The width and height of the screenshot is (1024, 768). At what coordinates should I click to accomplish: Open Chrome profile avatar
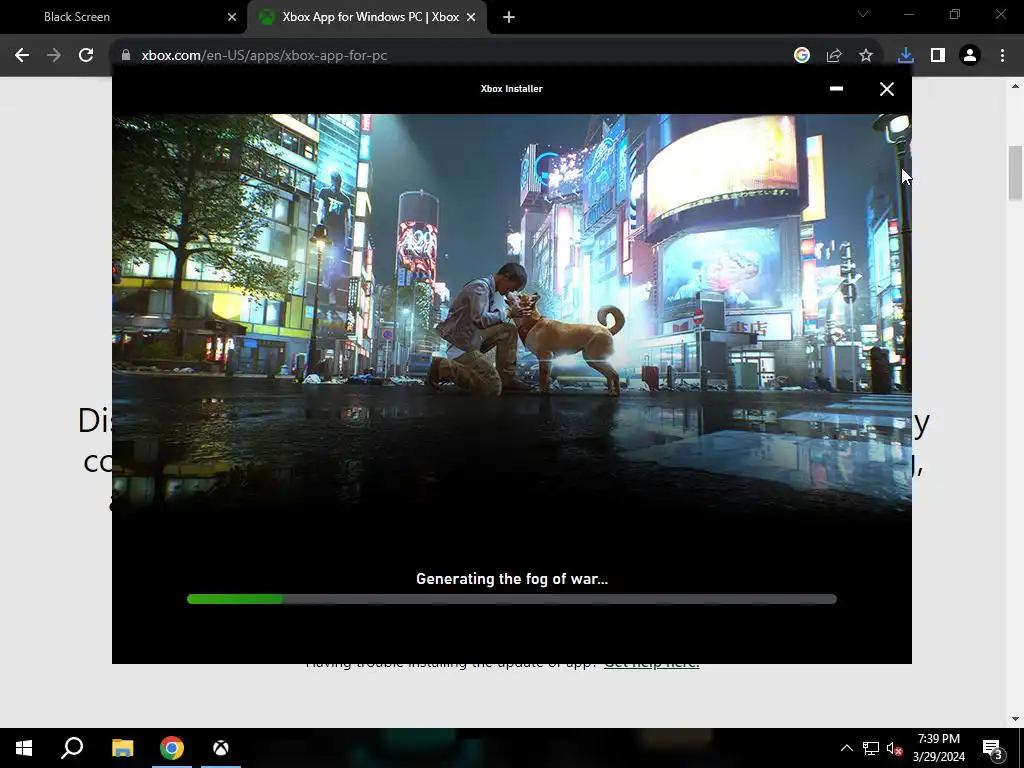[x=970, y=56]
